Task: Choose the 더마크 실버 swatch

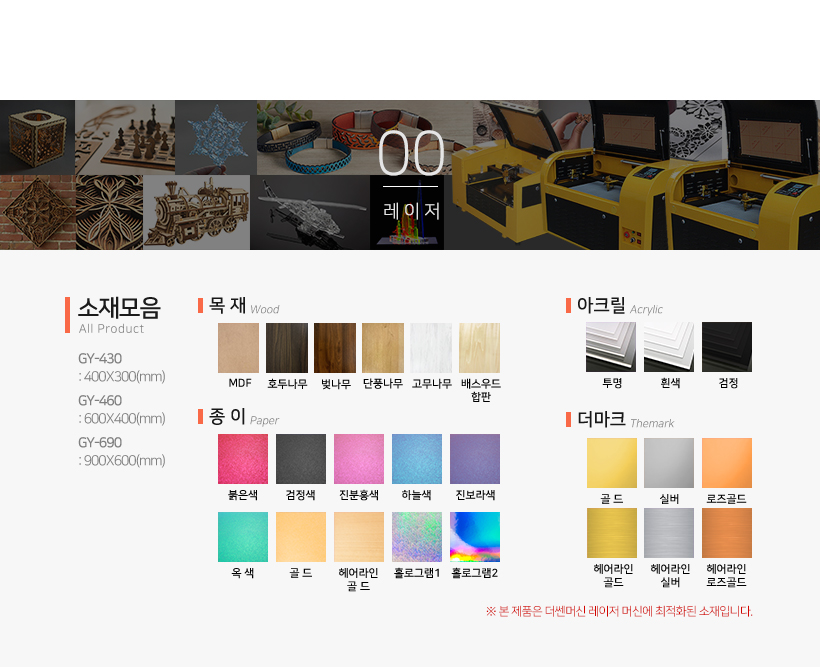Action: coord(669,463)
